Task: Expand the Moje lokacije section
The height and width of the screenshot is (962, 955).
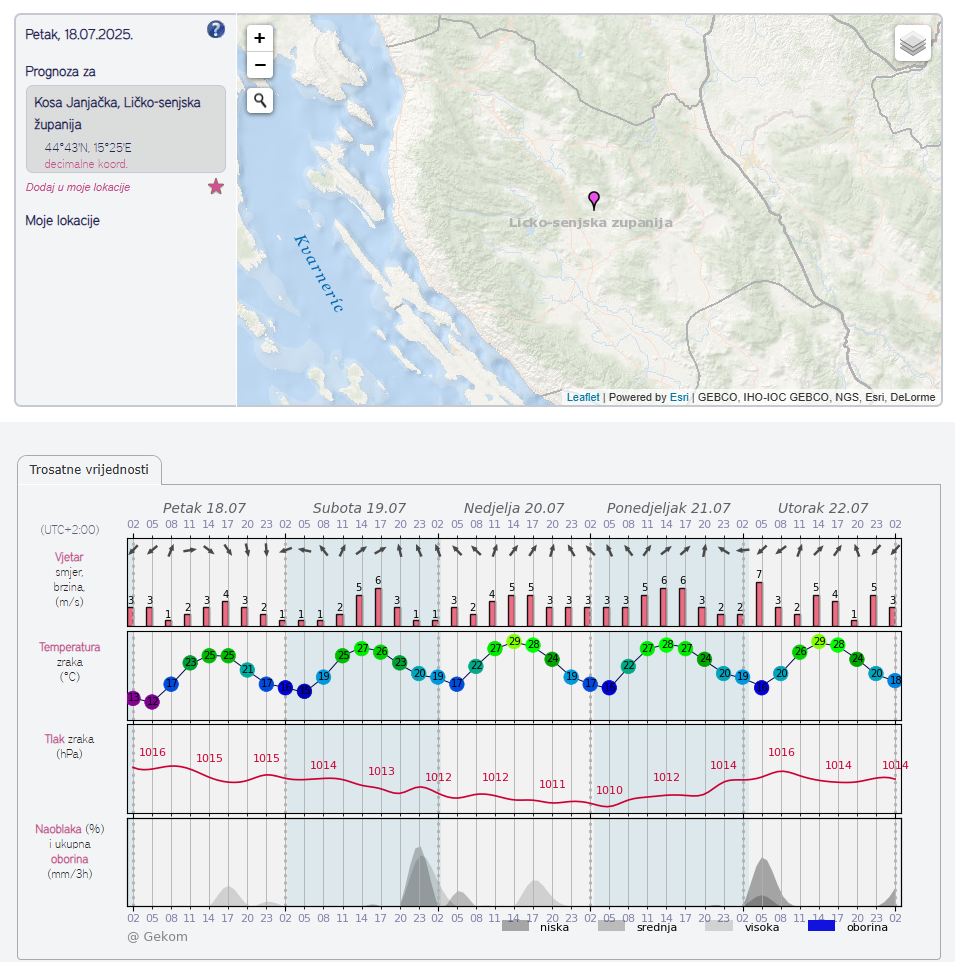Action: (x=62, y=221)
